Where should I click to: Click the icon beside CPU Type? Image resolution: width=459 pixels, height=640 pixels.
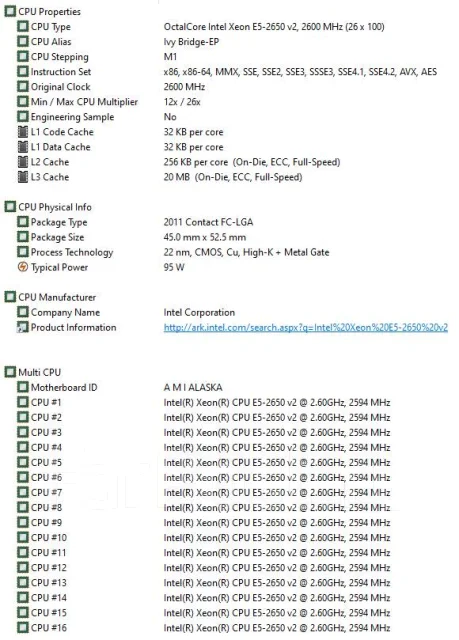tap(23, 27)
